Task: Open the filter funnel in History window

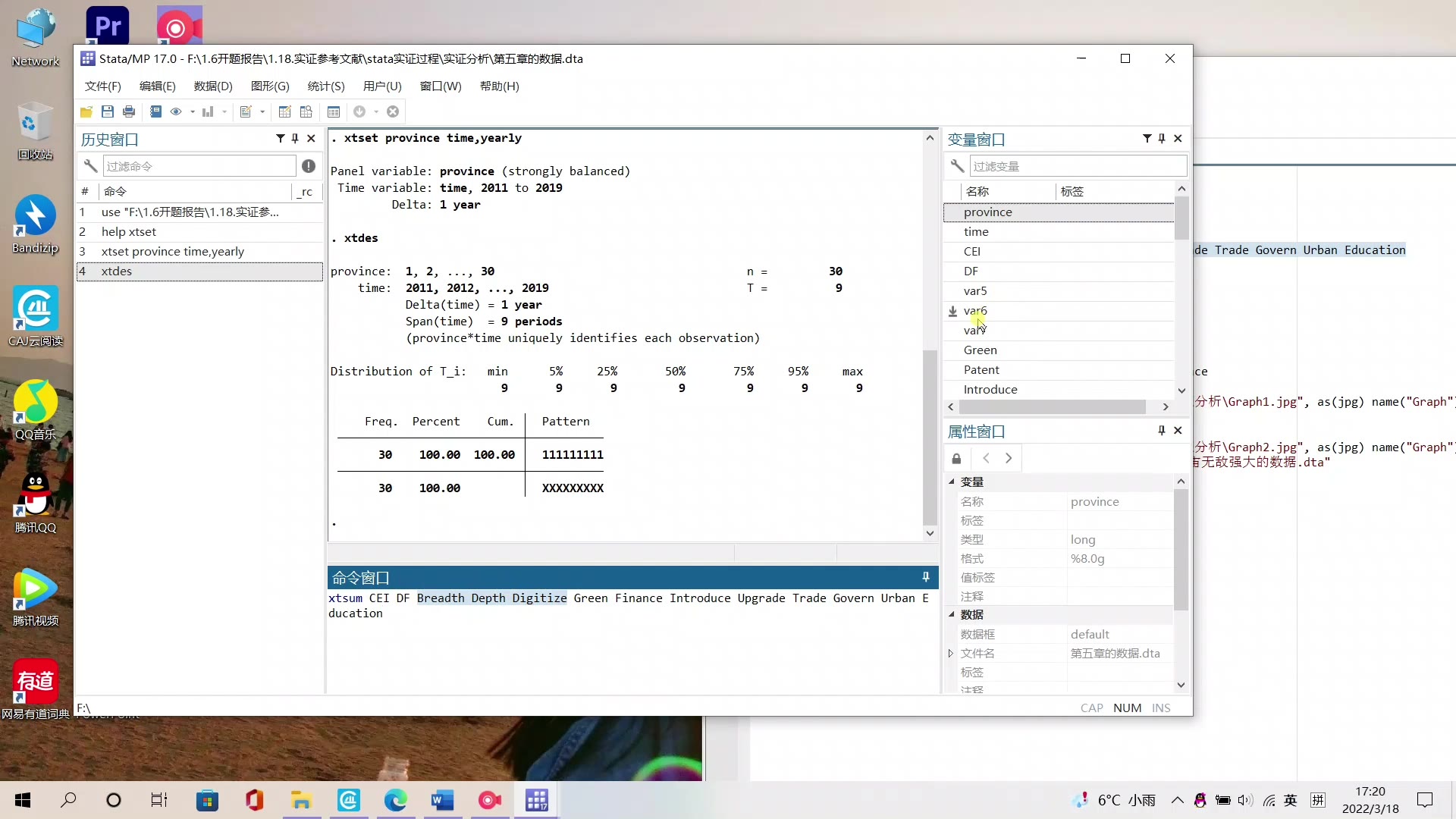Action: click(281, 138)
